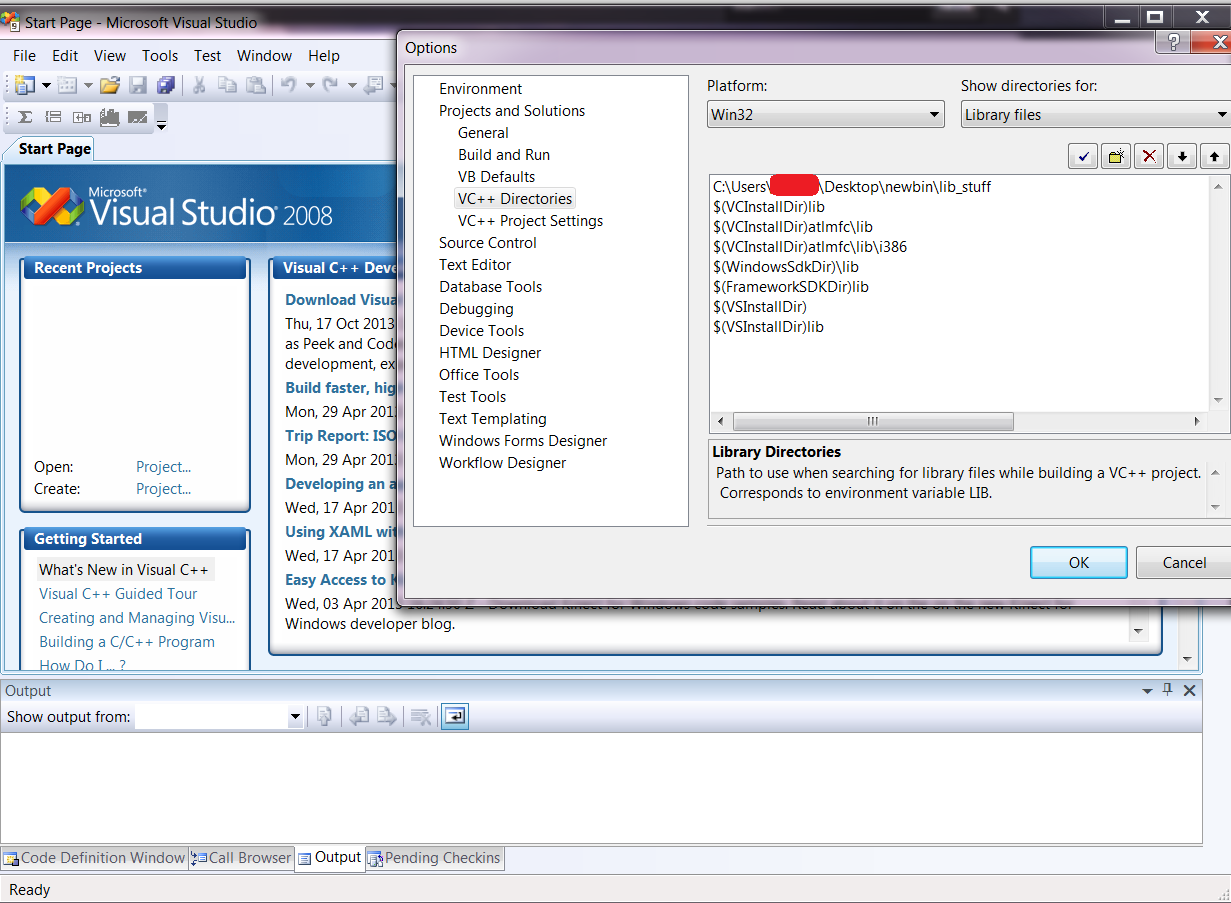Open the File menu
The image size is (1231, 903).
tap(24, 56)
